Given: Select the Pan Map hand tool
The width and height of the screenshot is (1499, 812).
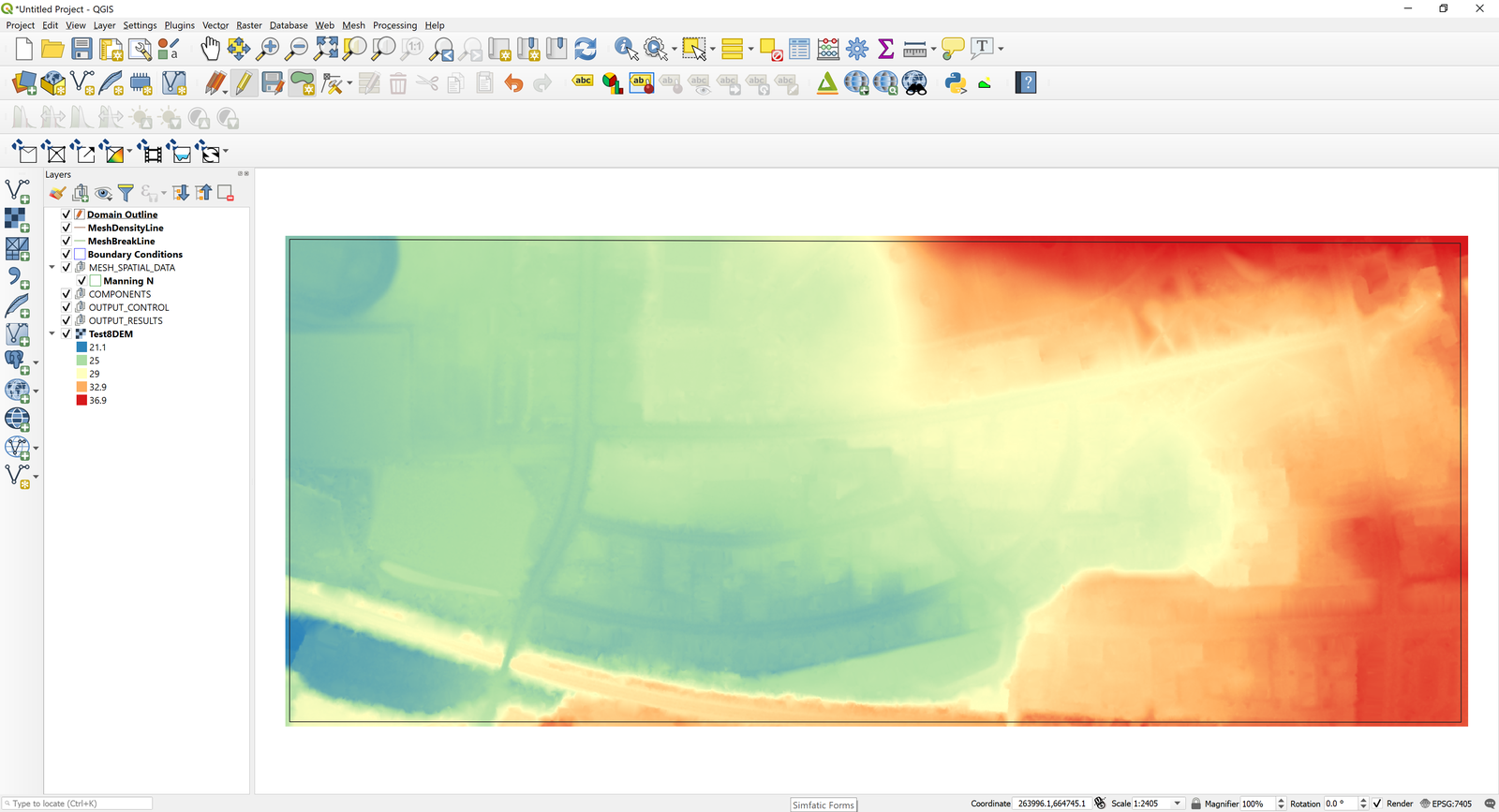Looking at the screenshot, I should [210, 49].
